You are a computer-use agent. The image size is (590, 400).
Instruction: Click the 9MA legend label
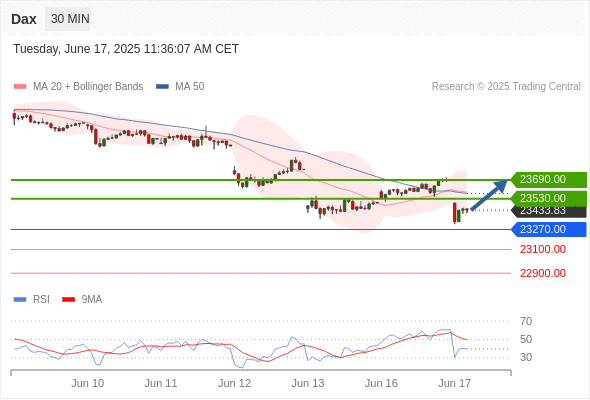92,300
